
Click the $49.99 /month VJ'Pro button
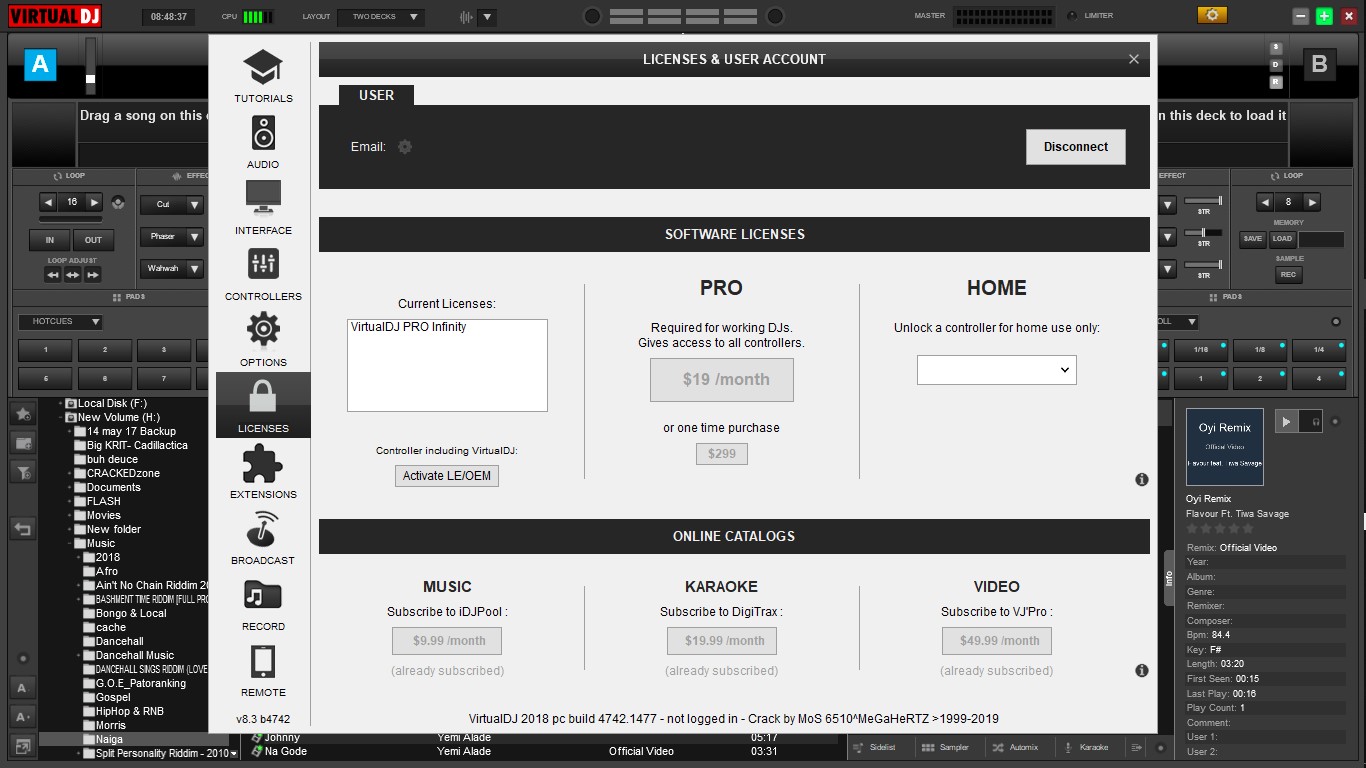pyautogui.click(x=996, y=641)
